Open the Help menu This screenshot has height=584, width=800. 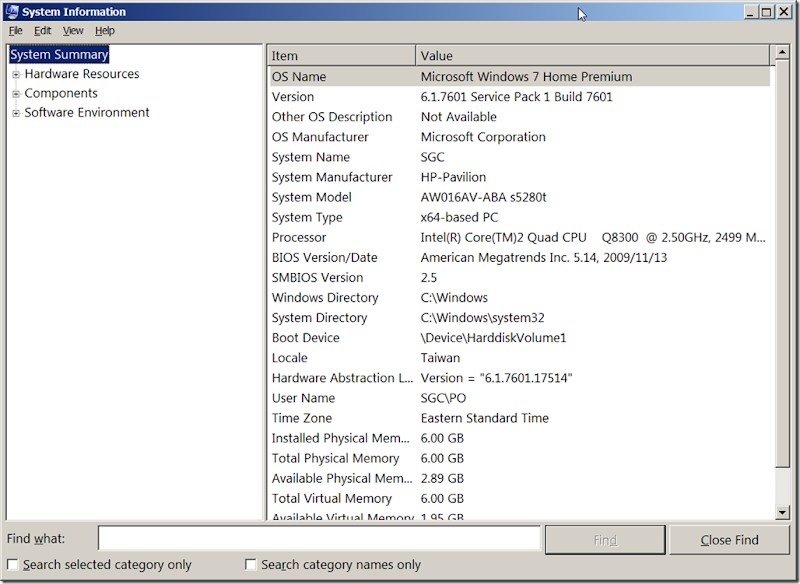pyautogui.click(x=105, y=31)
